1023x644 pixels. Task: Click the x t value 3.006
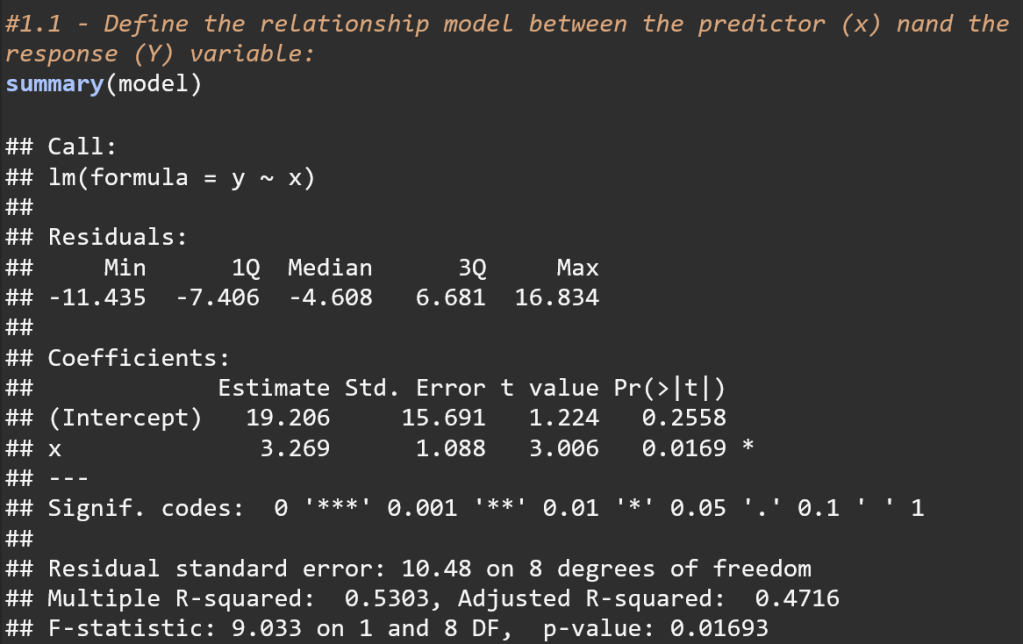[x=564, y=448]
